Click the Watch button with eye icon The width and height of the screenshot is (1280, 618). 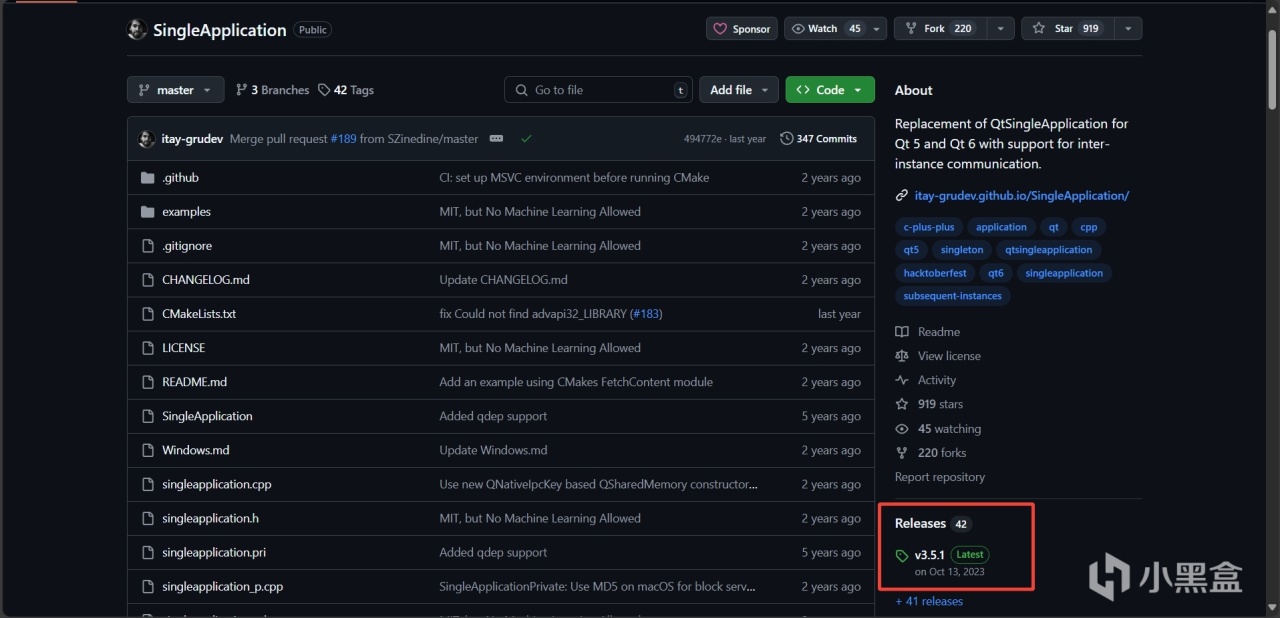826,29
